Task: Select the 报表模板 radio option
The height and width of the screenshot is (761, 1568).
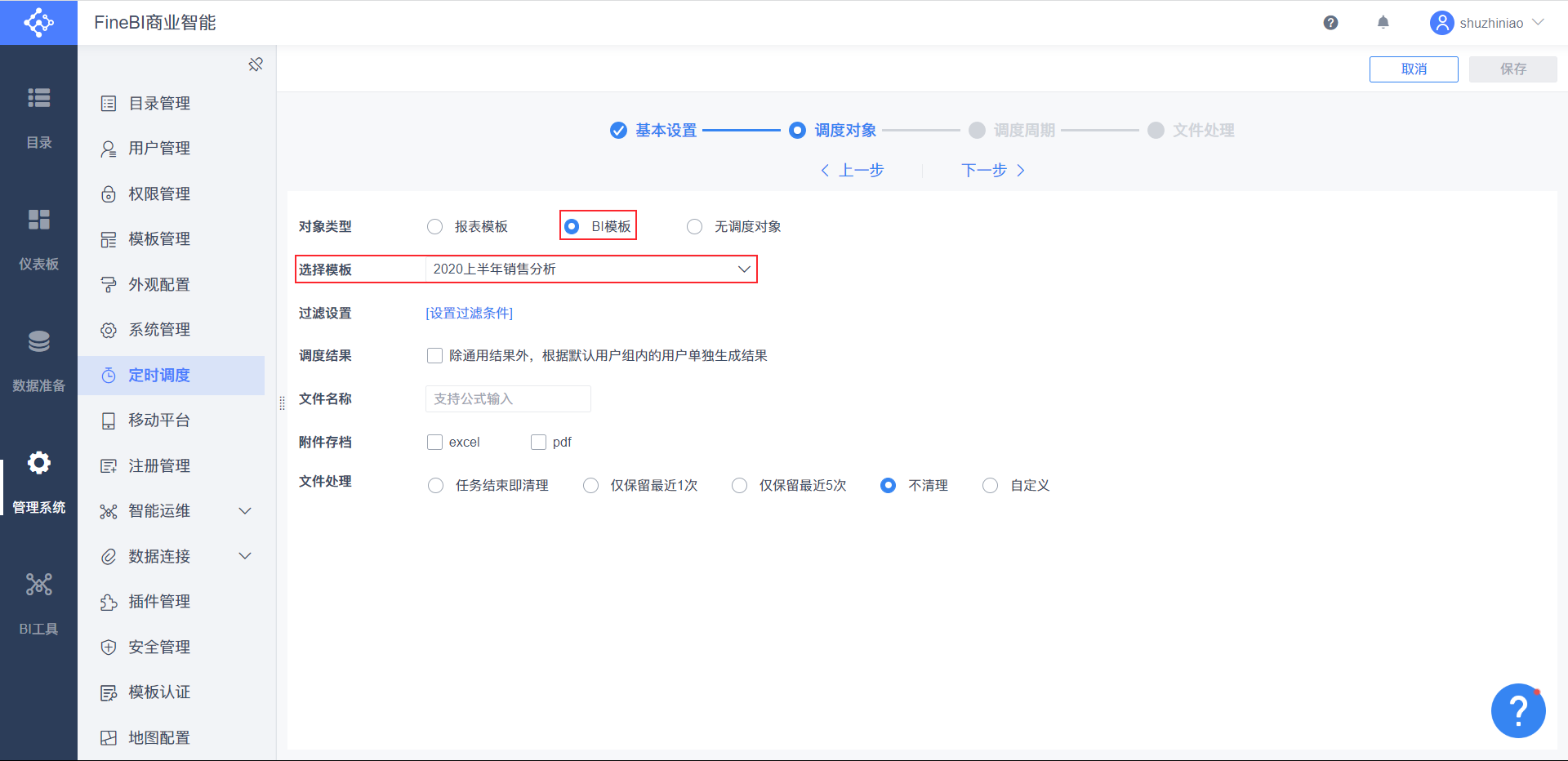Action: point(435,226)
